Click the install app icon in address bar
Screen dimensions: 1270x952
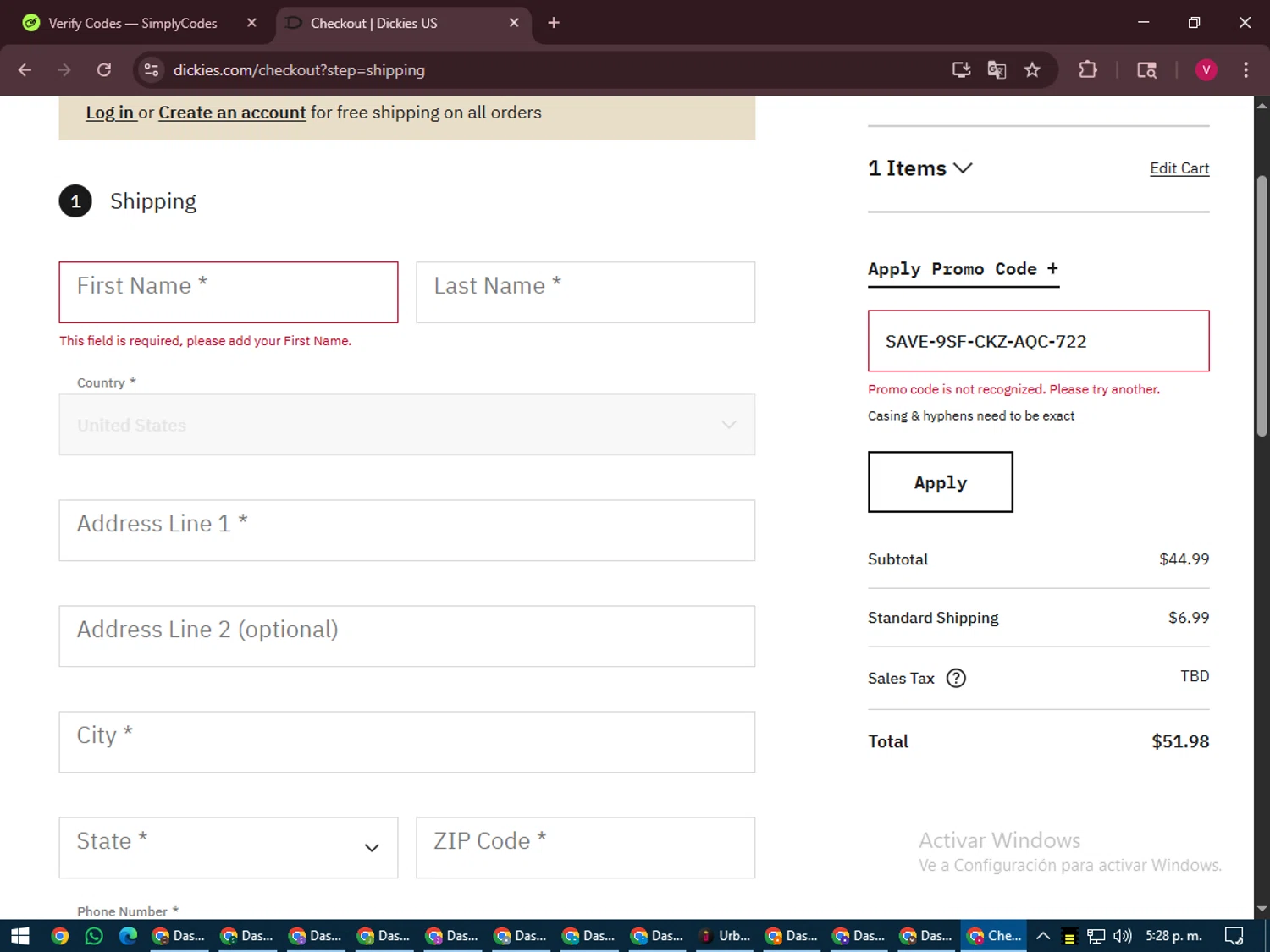[961, 70]
